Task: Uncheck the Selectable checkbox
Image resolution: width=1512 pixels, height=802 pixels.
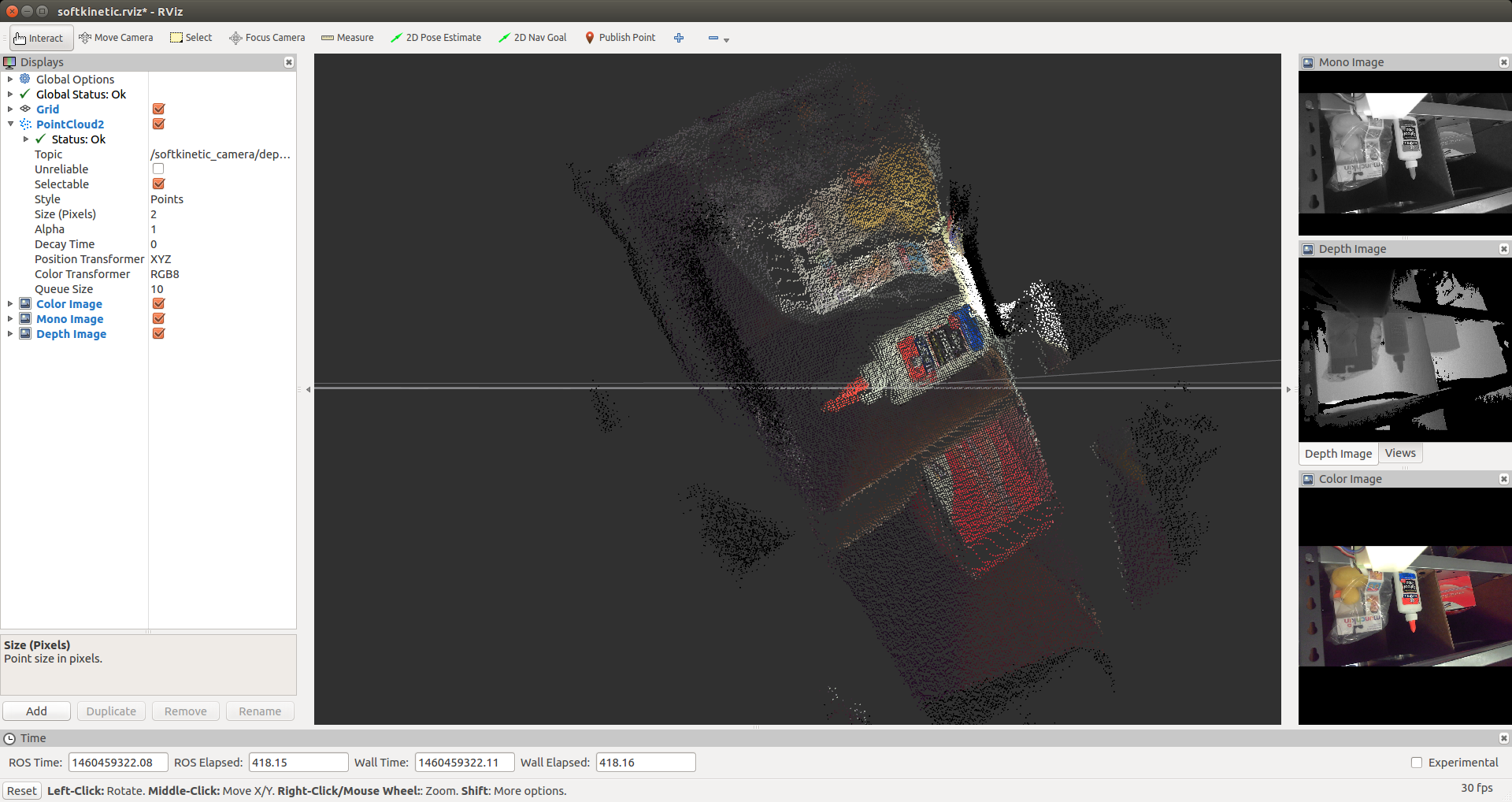Action: [x=158, y=184]
